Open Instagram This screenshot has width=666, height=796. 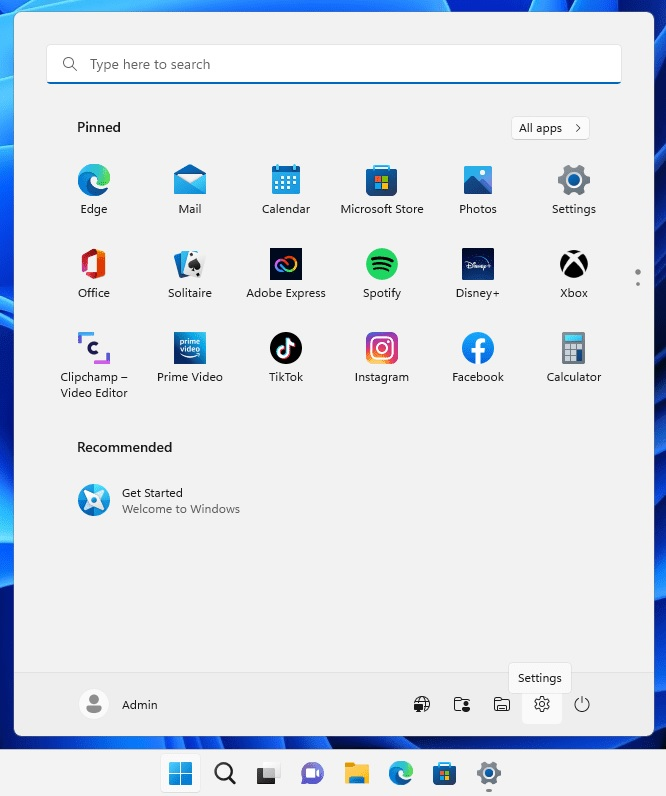[x=382, y=357]
